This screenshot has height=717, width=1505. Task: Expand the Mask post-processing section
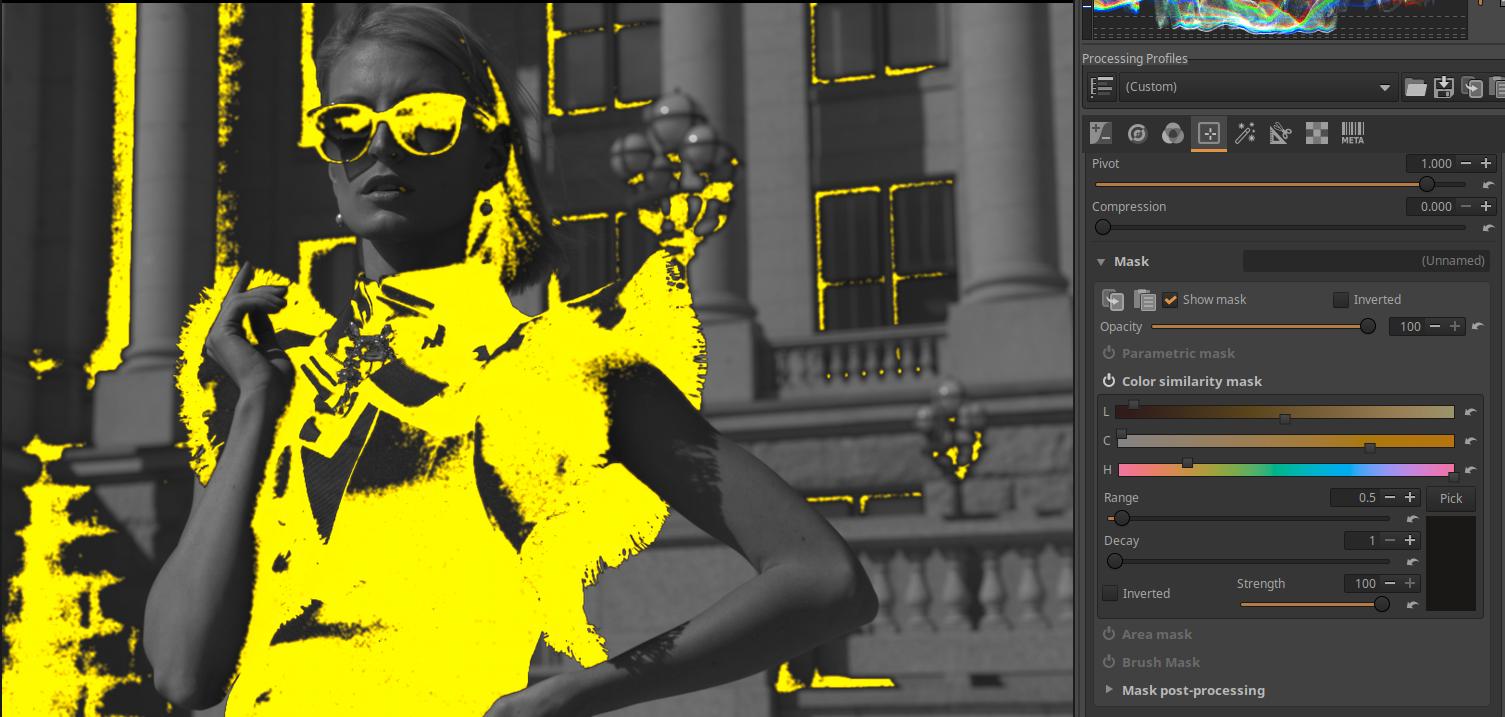pyautogui.click(x=1109, y=690)
